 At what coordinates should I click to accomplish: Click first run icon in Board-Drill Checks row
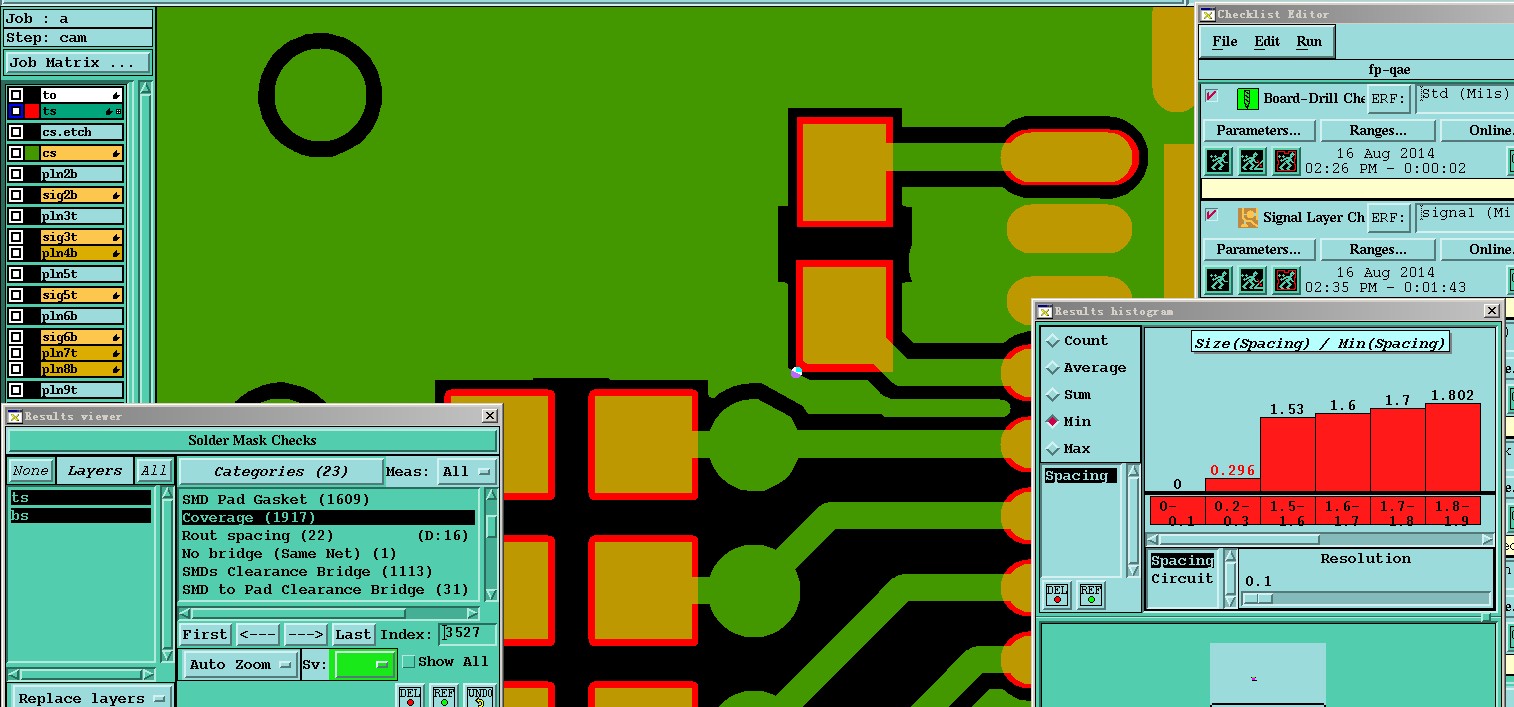(x=1218, y=161)
